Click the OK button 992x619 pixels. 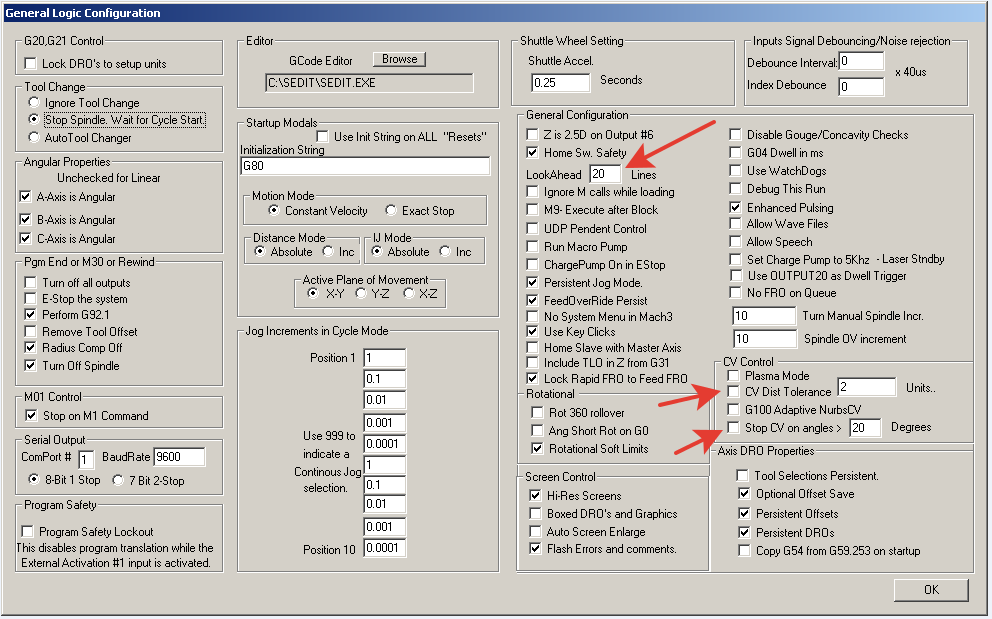(931, 589)
